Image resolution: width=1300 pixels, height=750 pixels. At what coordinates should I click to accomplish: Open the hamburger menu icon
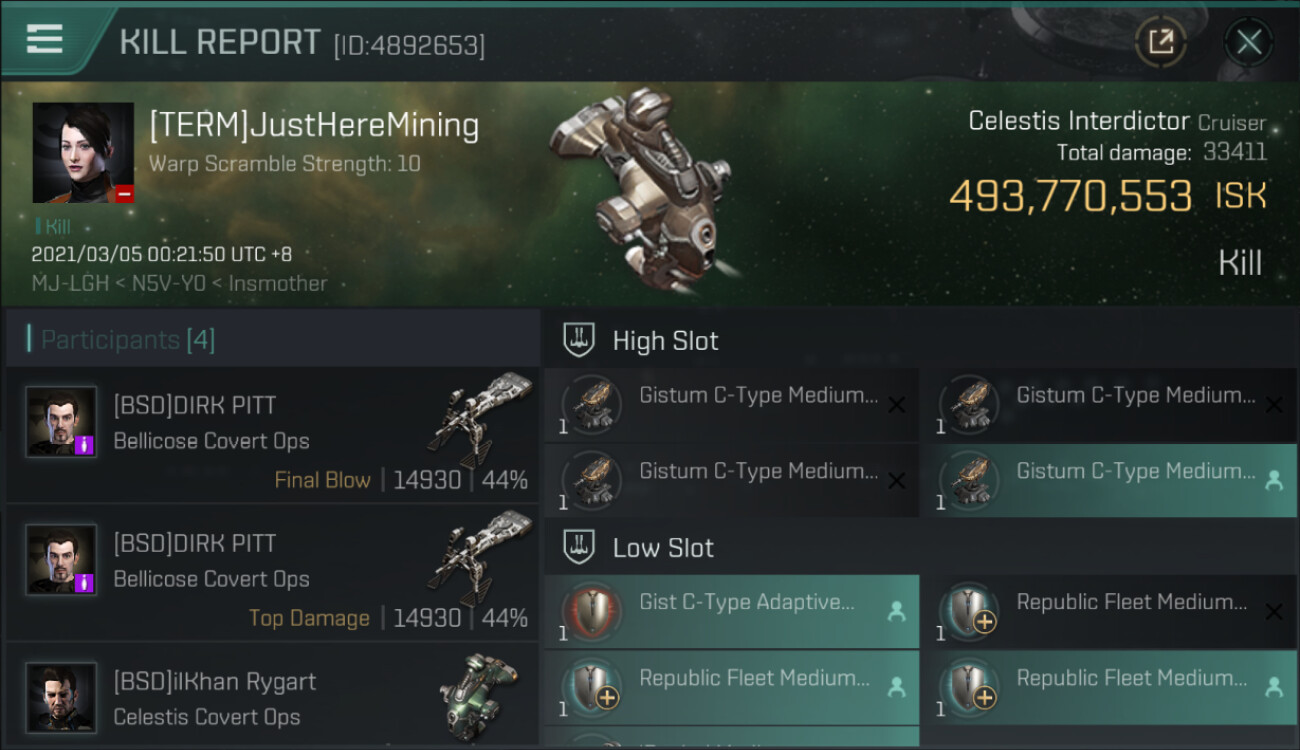[45, 39]
